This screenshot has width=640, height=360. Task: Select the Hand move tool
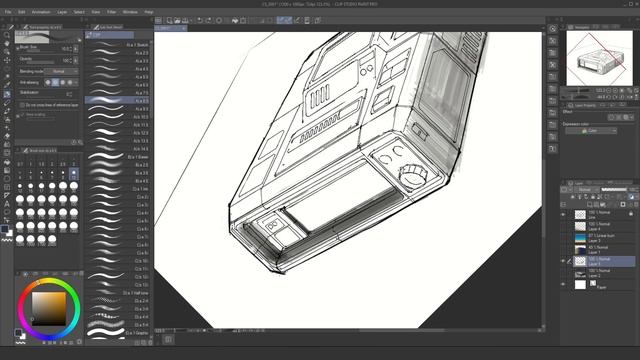(x=7, y=43)
